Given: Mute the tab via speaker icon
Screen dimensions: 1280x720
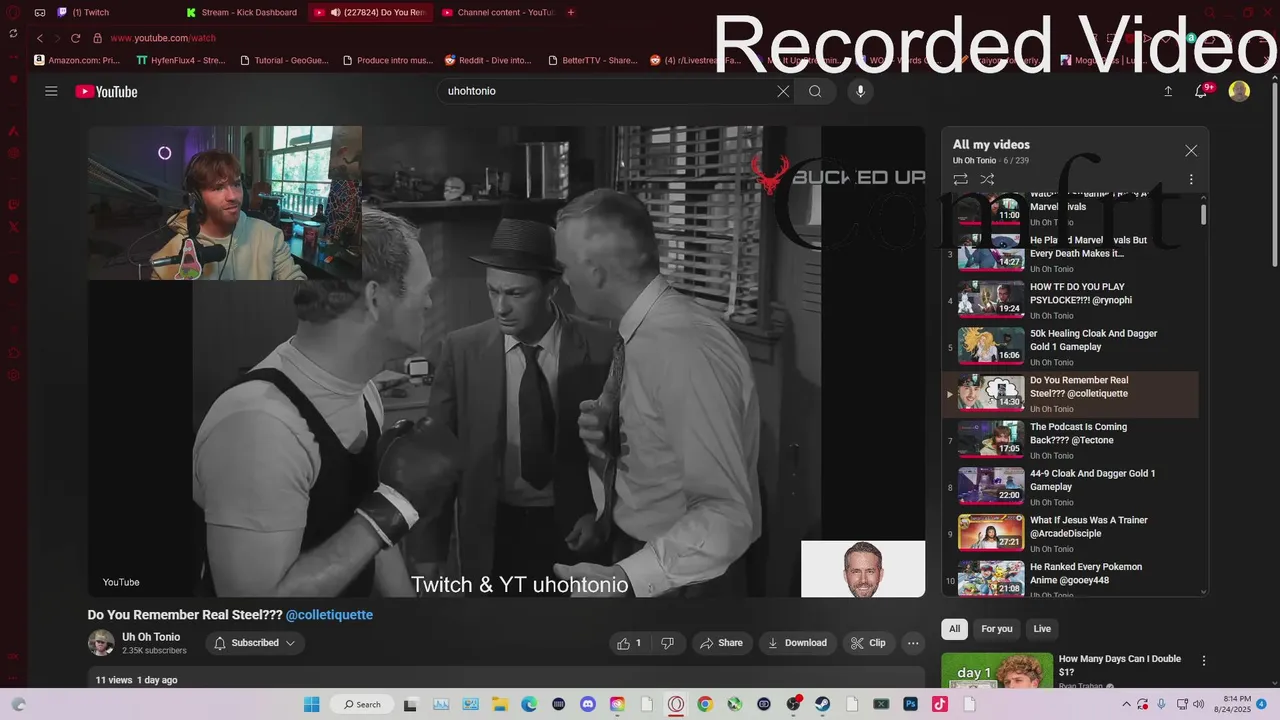Looking at the screenshot, I should pyautogui.click(x=334, y=12).
